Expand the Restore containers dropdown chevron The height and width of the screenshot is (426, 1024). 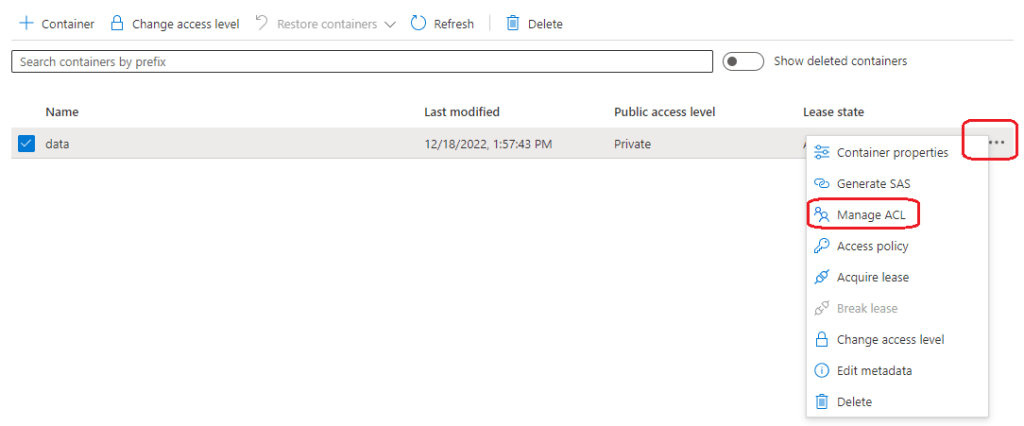pyautogui.click(x=390, y=23)
